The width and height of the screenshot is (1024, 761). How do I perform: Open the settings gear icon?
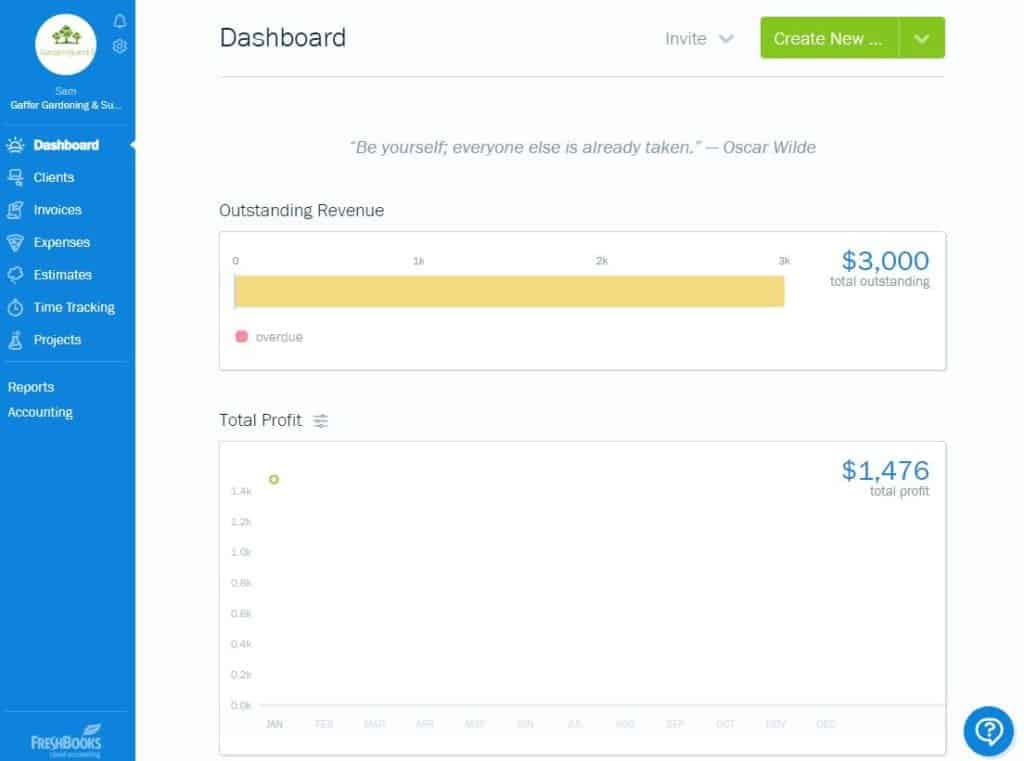point(119,46)
